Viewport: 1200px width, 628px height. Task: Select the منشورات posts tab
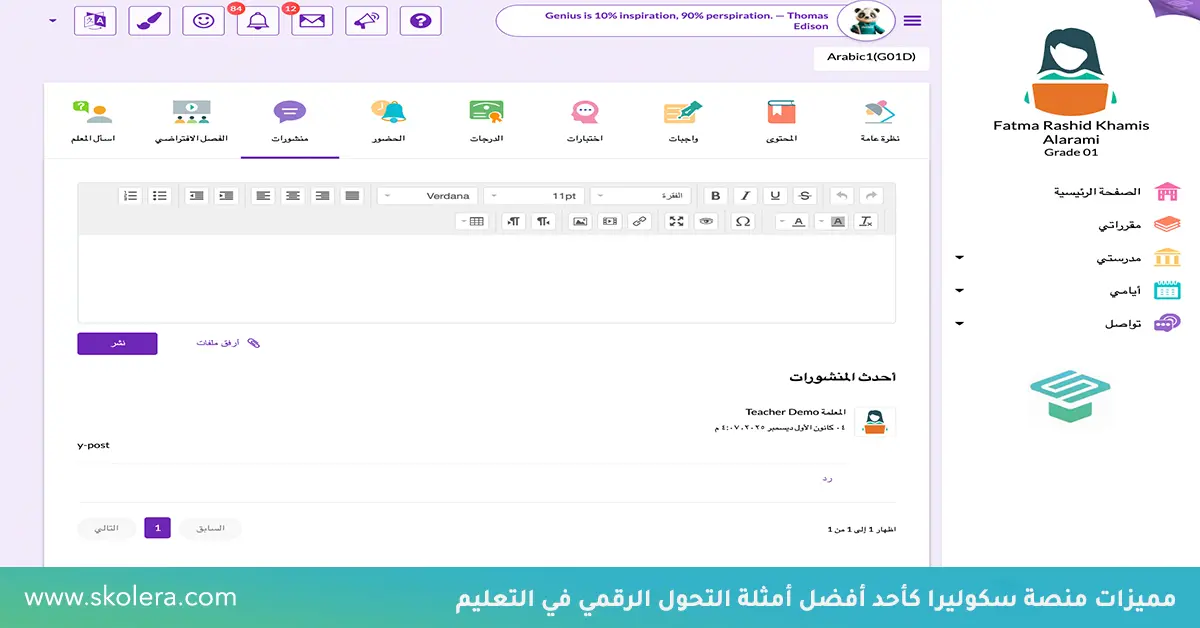pyautogui.click(x=290, y=122)
